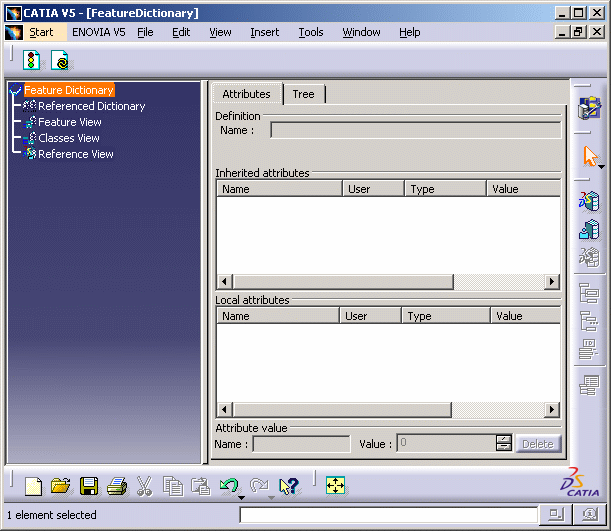Undo with the green arrow icon
Image resolution: width=611 pixels, height=531 pixels.
click(229, 485)
